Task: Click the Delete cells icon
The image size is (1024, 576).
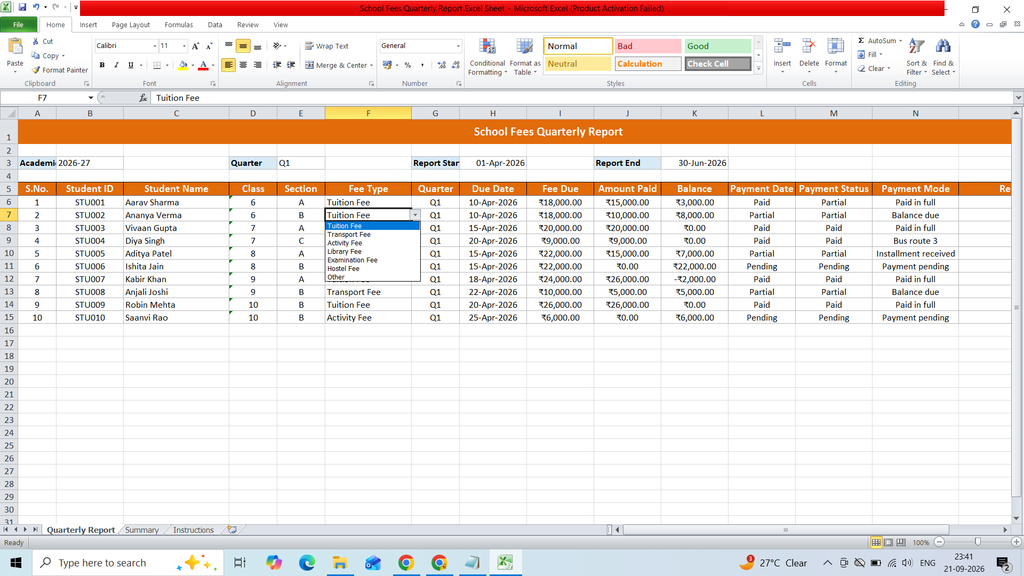Action: click(x=808, y=47)
